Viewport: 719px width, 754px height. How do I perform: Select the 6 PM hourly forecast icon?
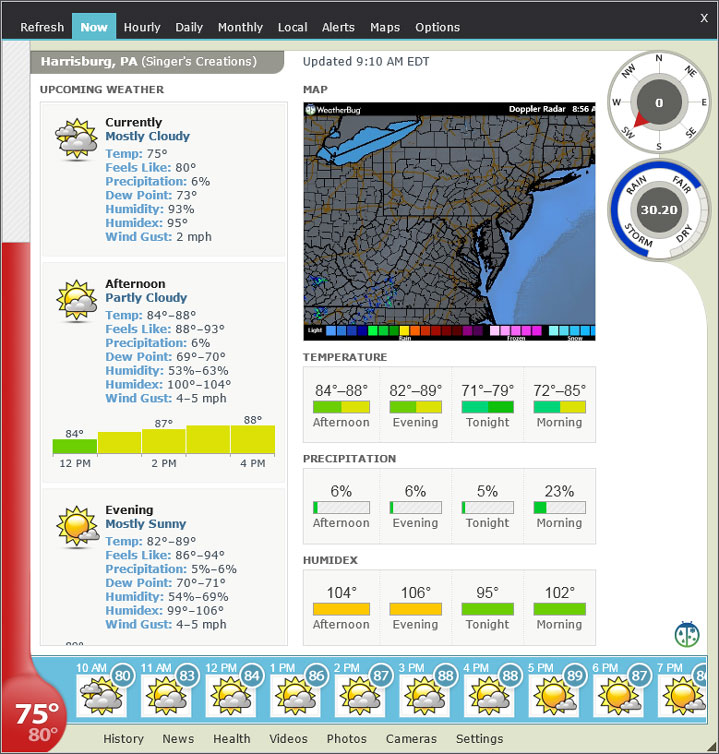(x=618, y=695)
